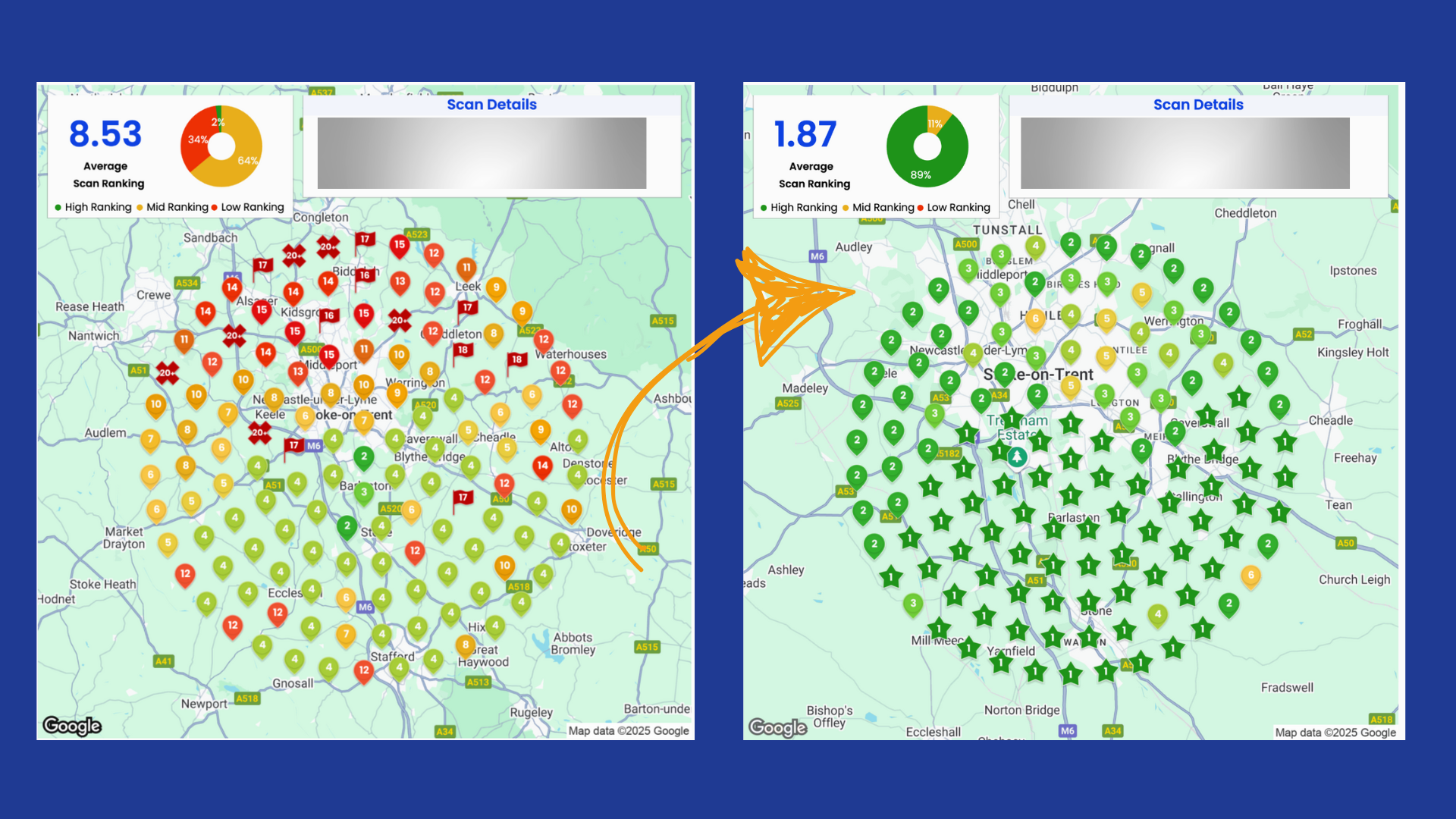Select the green 3 pin above Mill Meece

pyautogui.click(x=913, y=604)
